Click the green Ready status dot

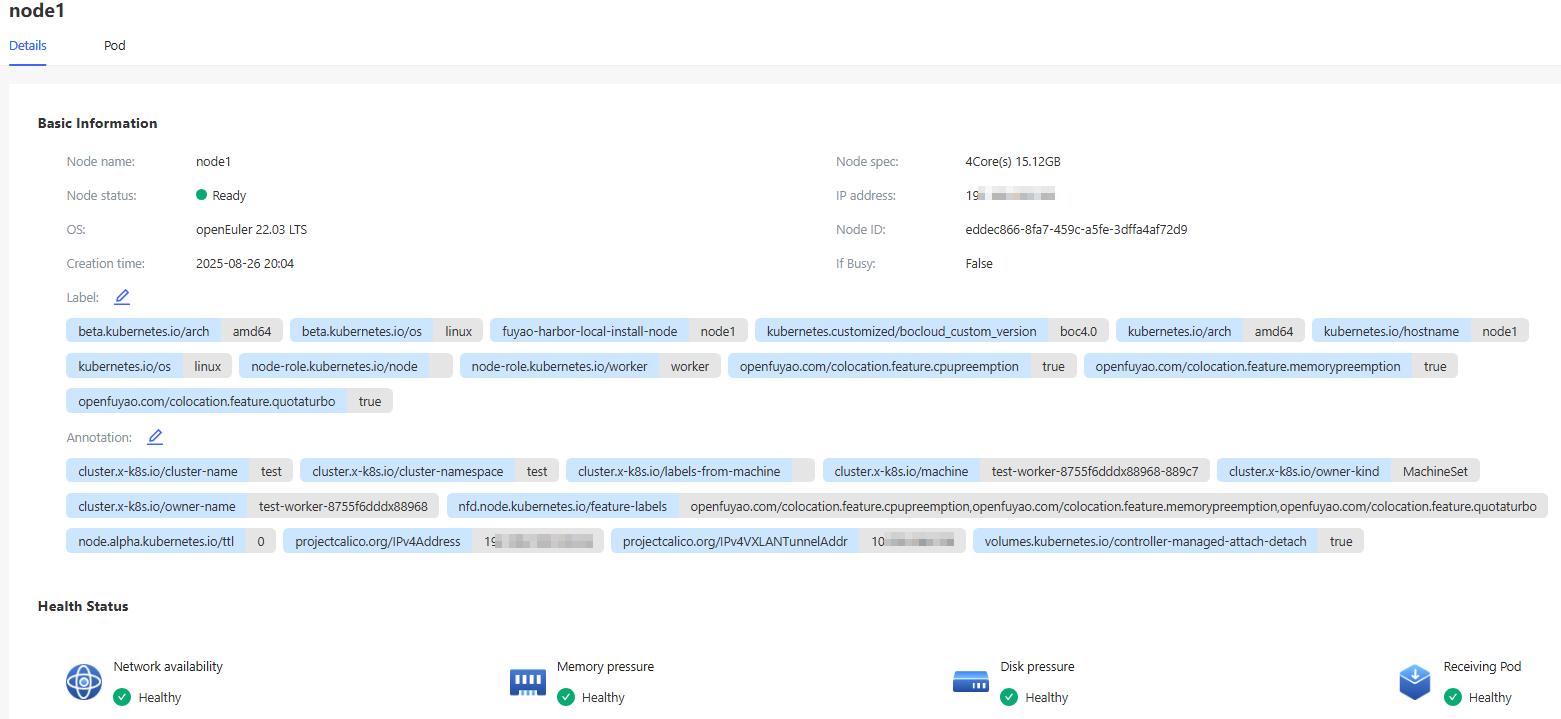point(201,195)
